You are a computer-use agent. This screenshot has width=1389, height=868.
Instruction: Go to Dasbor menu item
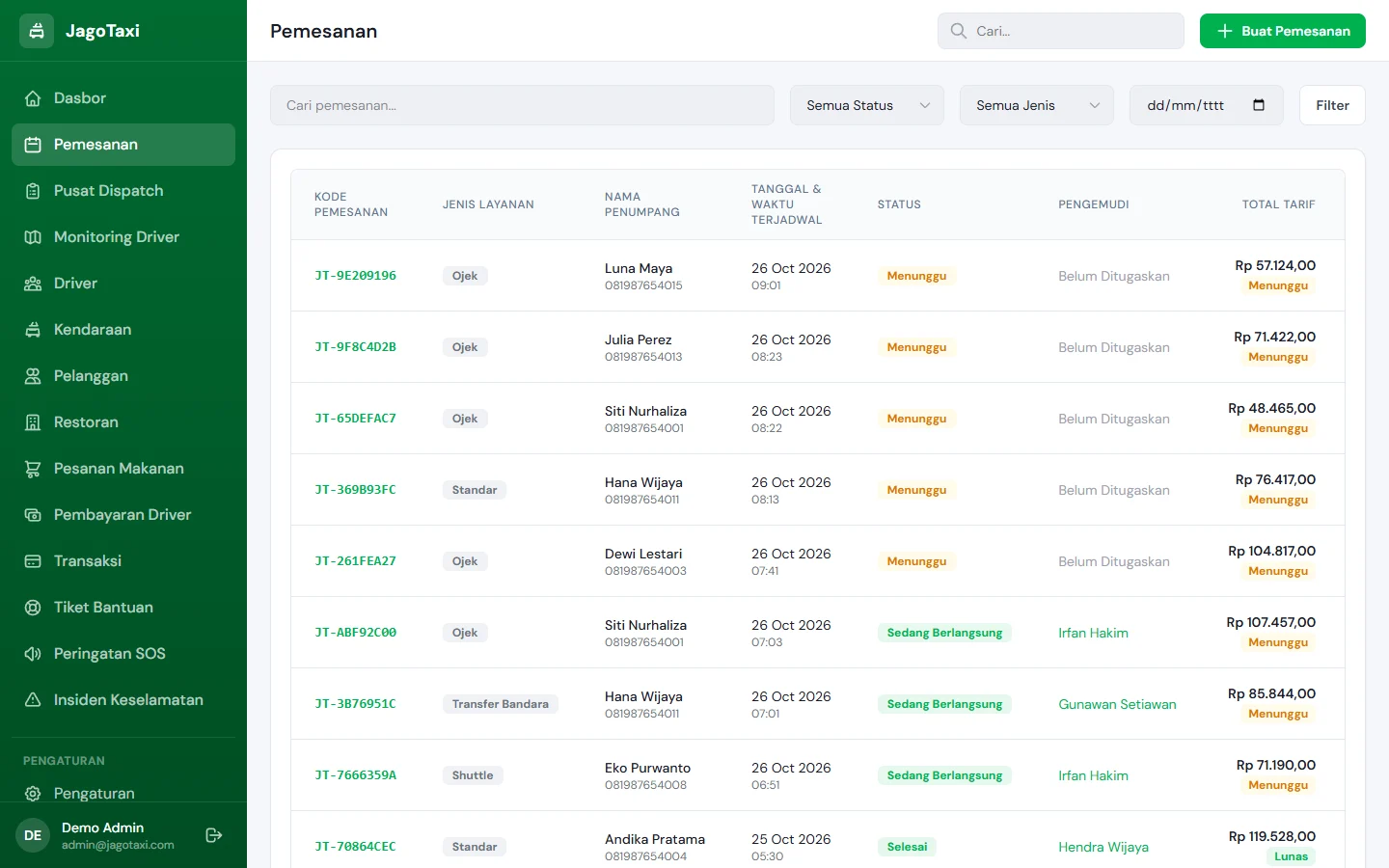123,98
